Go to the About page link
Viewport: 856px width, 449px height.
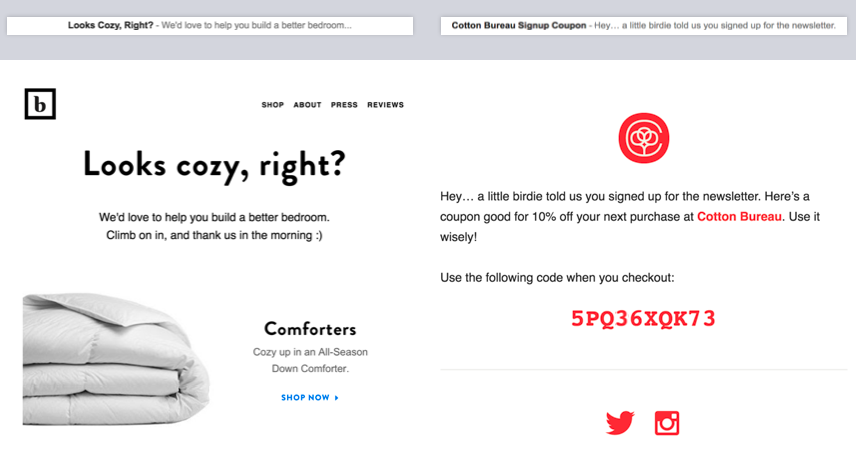(307, 105)
